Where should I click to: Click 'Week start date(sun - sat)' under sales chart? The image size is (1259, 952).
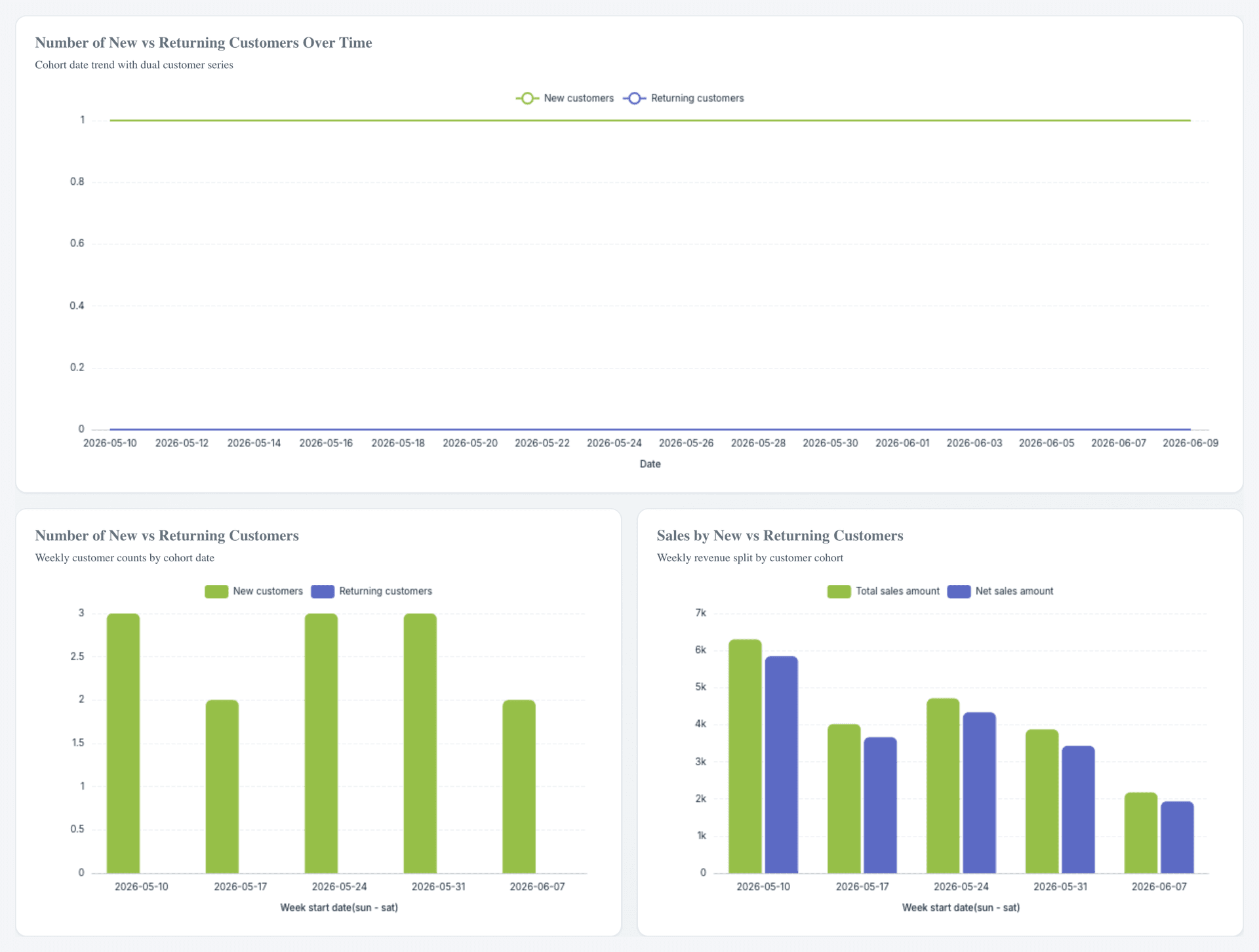pos(961,908)
